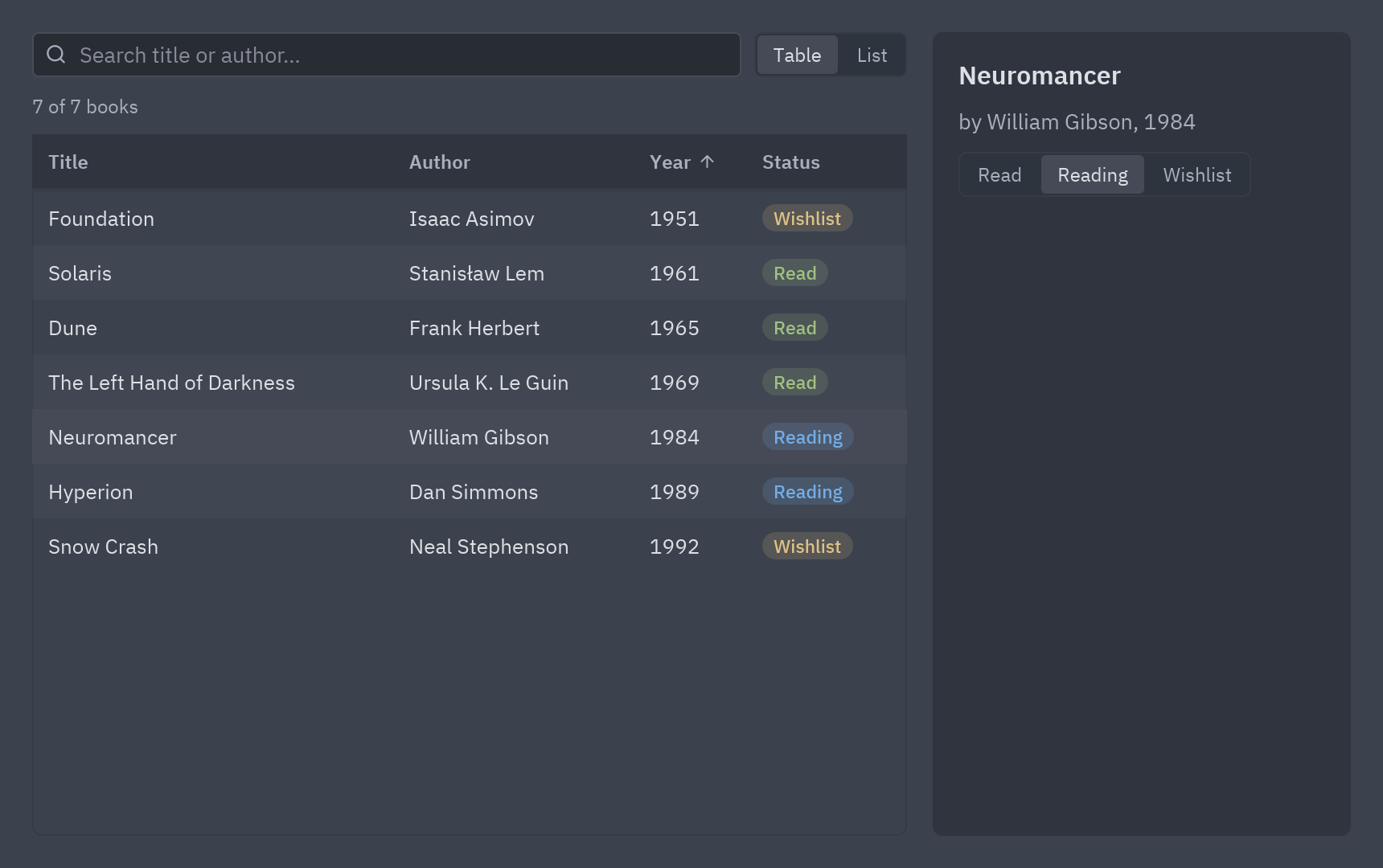The image size is (1383, 868).
Task: Focus the search title or author field
Action: click(387, 55)
